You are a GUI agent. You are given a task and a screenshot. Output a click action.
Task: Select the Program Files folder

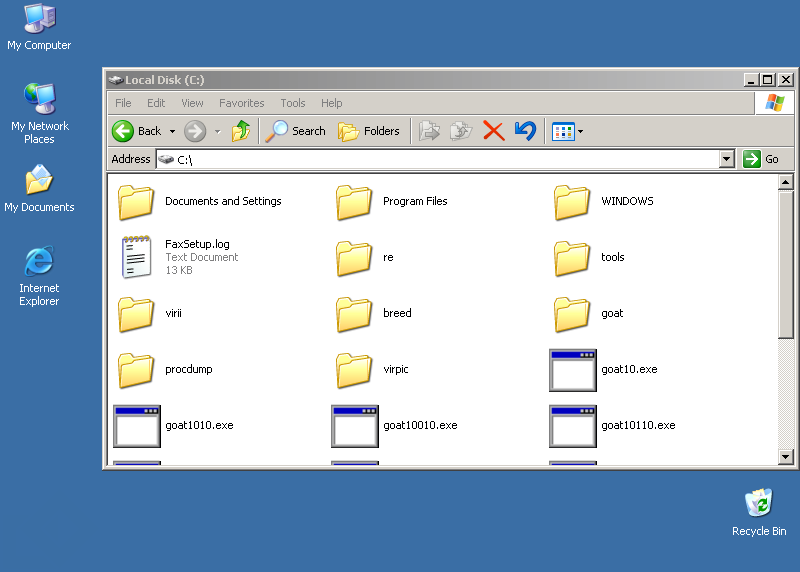[392, 202]
